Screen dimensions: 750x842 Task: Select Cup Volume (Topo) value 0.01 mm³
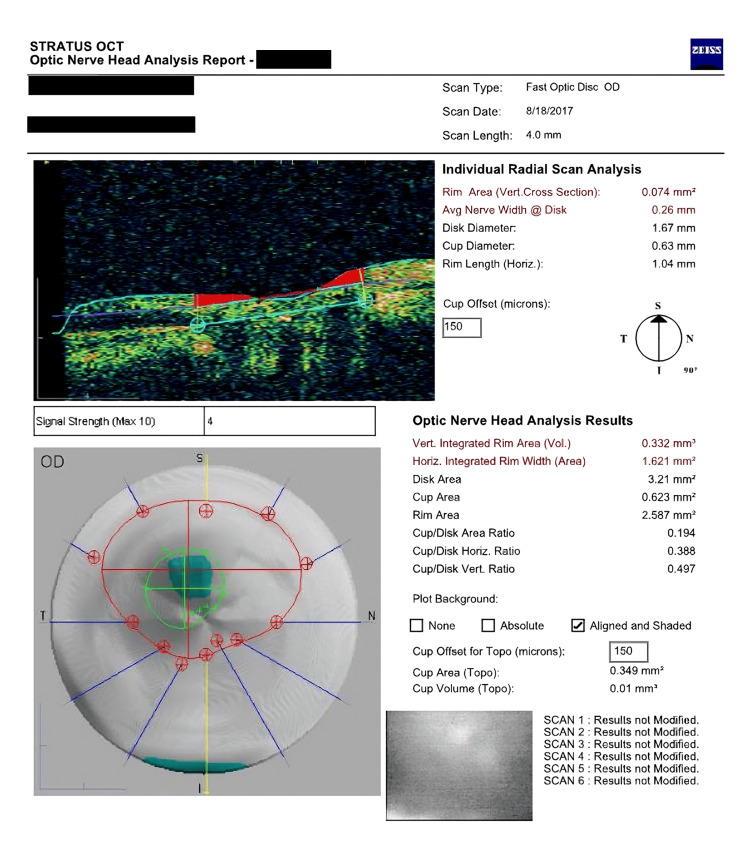pyautogui.click(x=634, y=688)
